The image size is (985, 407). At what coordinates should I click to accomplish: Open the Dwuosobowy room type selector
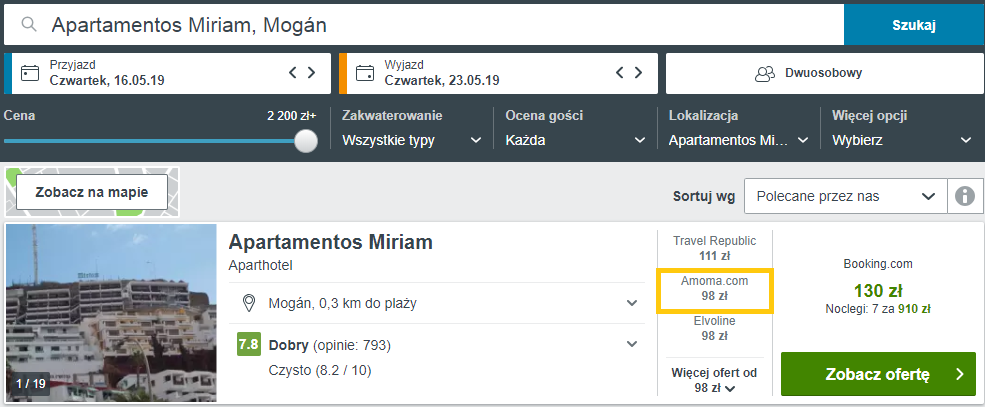824,73
